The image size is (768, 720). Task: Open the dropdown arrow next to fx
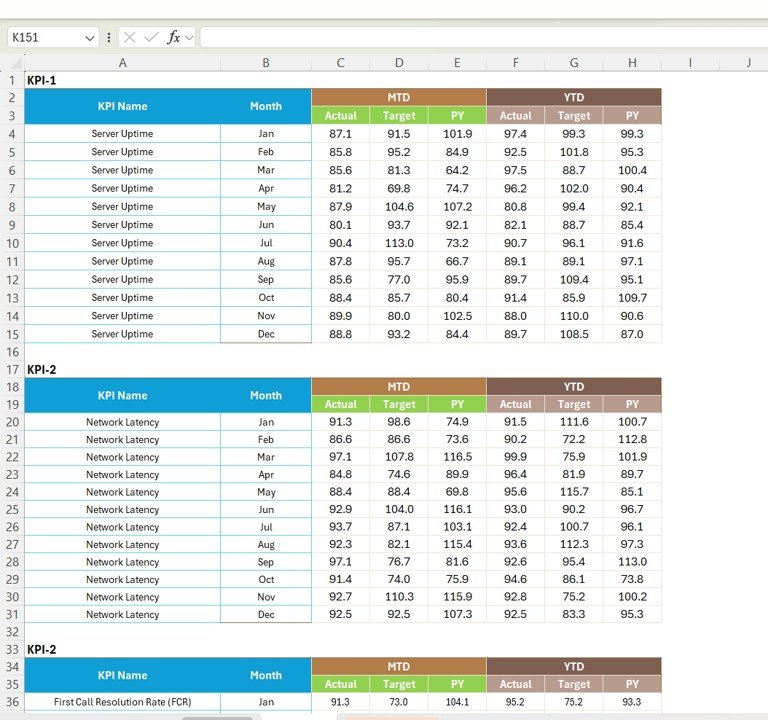point(189,37)
